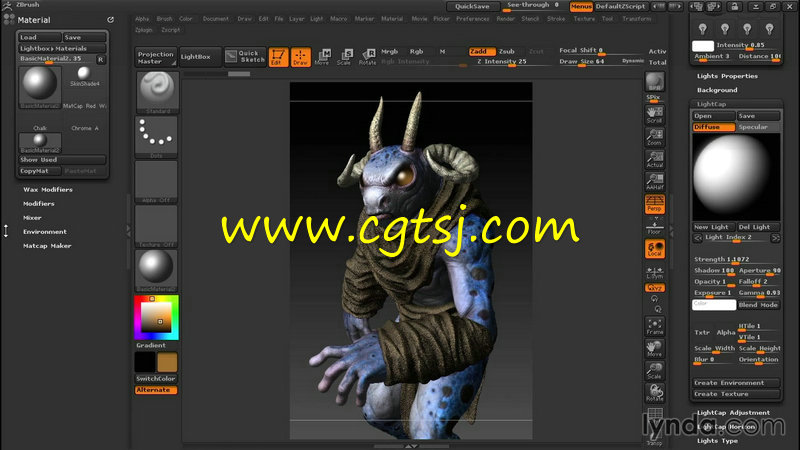Toggle Perspective with the Persp button
800x450 pixels.
655,204
